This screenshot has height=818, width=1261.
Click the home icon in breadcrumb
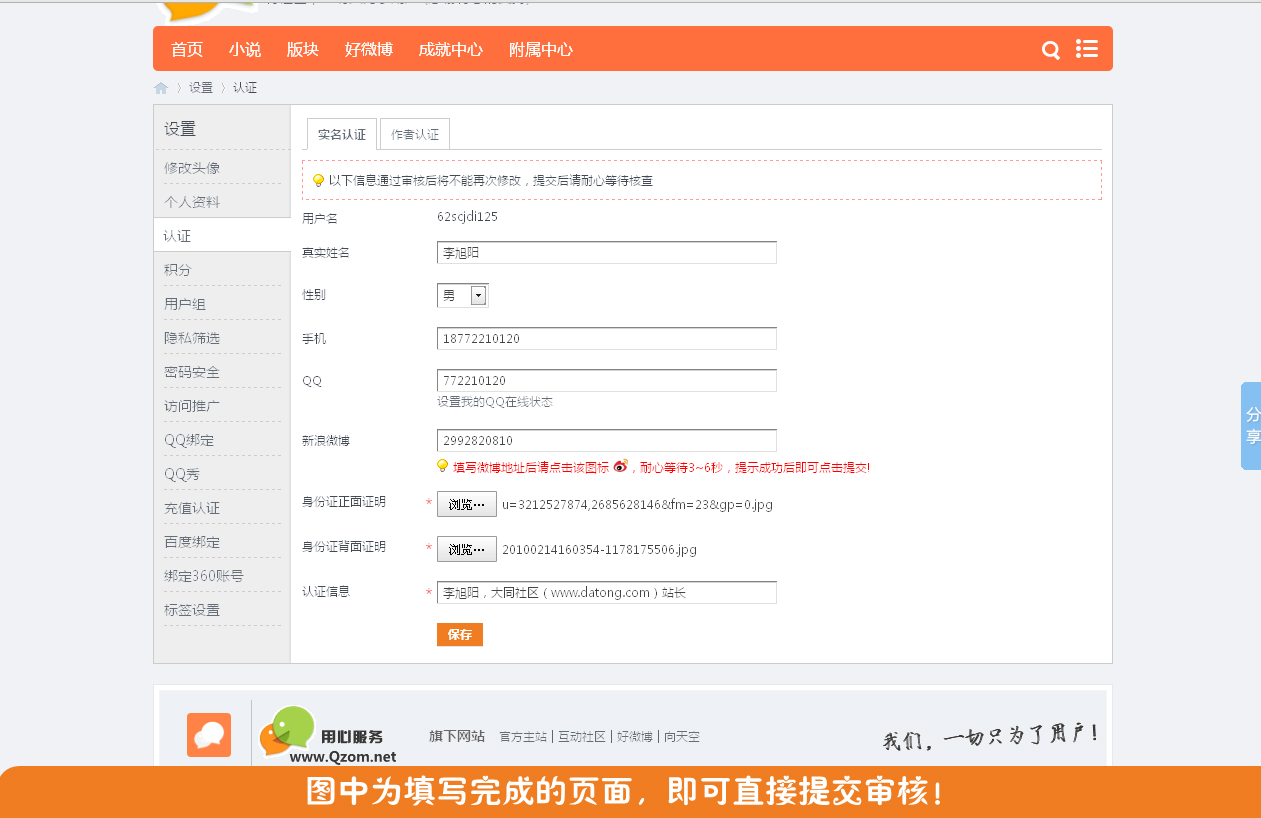[161, 88]
